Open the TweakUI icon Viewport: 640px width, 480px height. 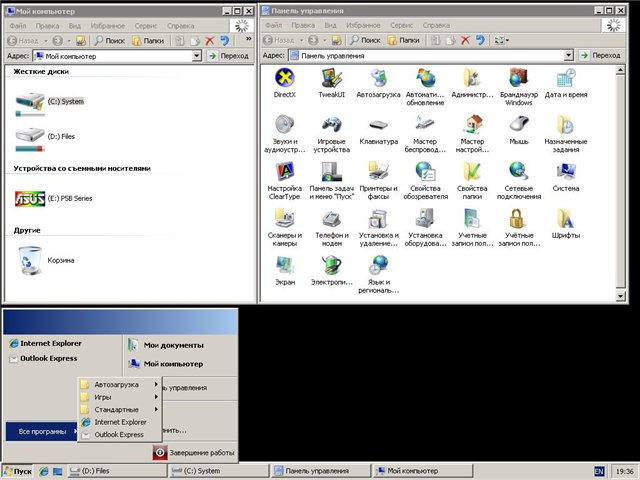(331, 80)
